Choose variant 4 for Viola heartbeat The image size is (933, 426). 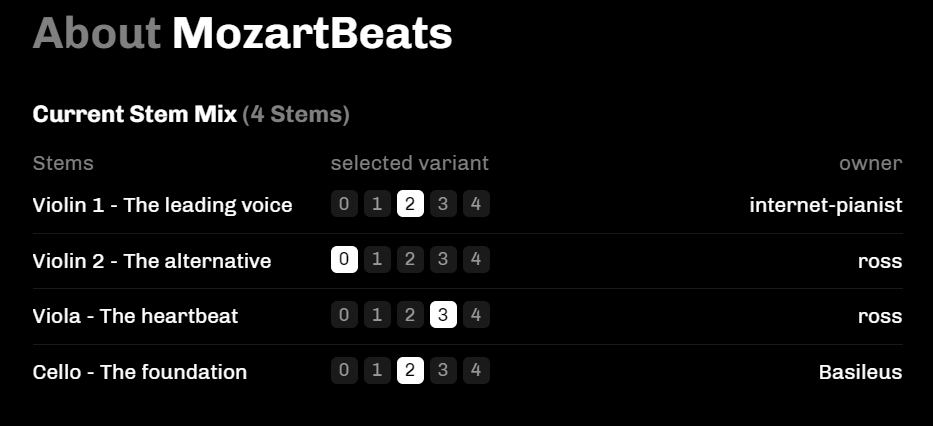pyautogui.click(x=476, y=316)
